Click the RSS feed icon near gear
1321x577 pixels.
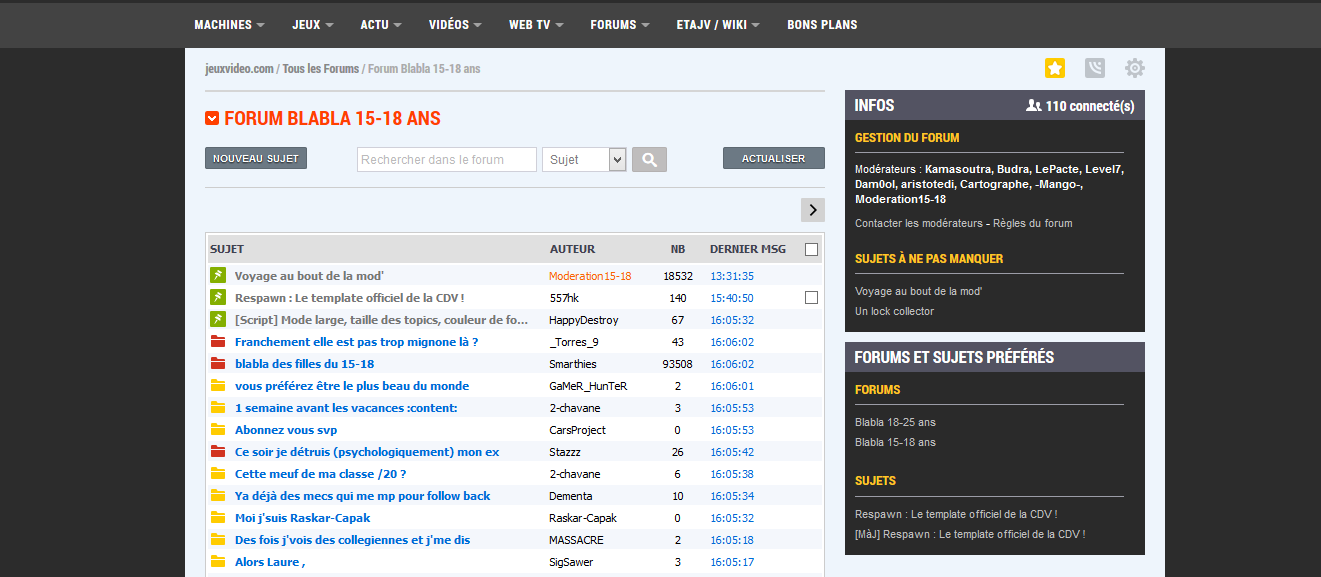pyautogui.click(x=1095, y=68)
